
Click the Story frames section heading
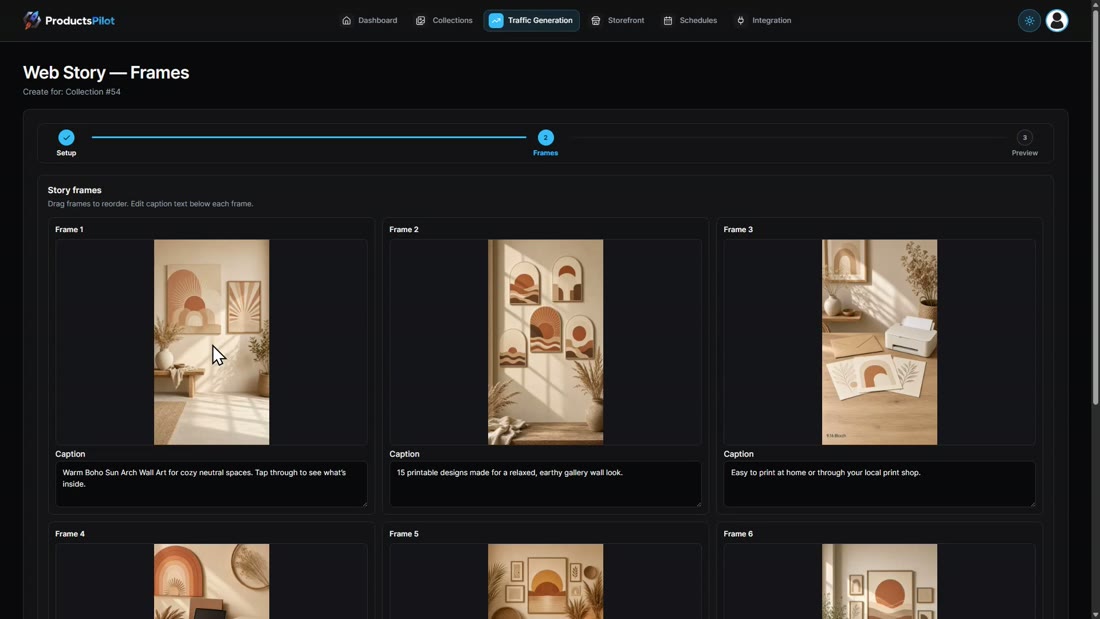[x=74, y=190]
